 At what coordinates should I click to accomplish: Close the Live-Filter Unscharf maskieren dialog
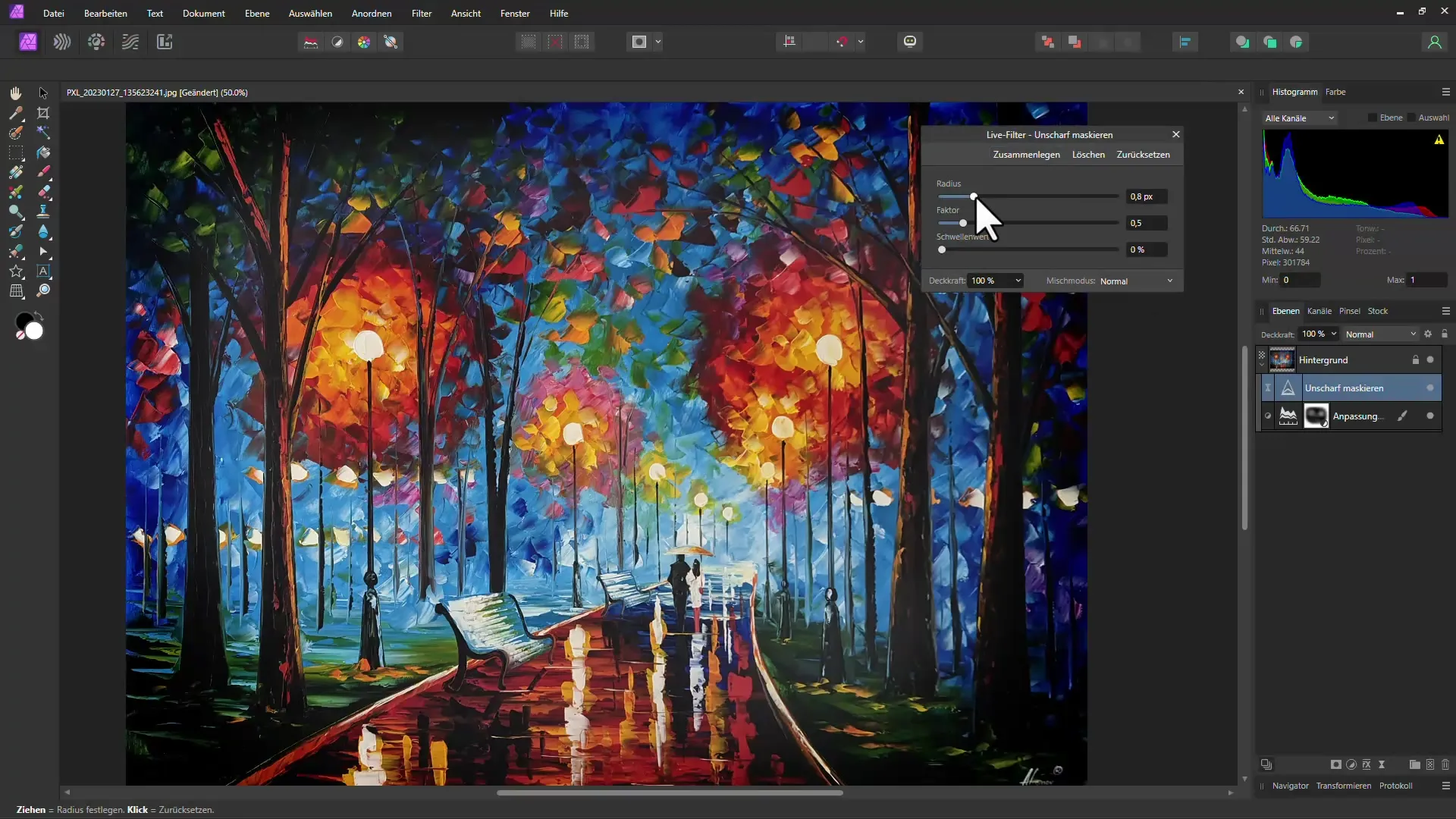pos(1176,134)
